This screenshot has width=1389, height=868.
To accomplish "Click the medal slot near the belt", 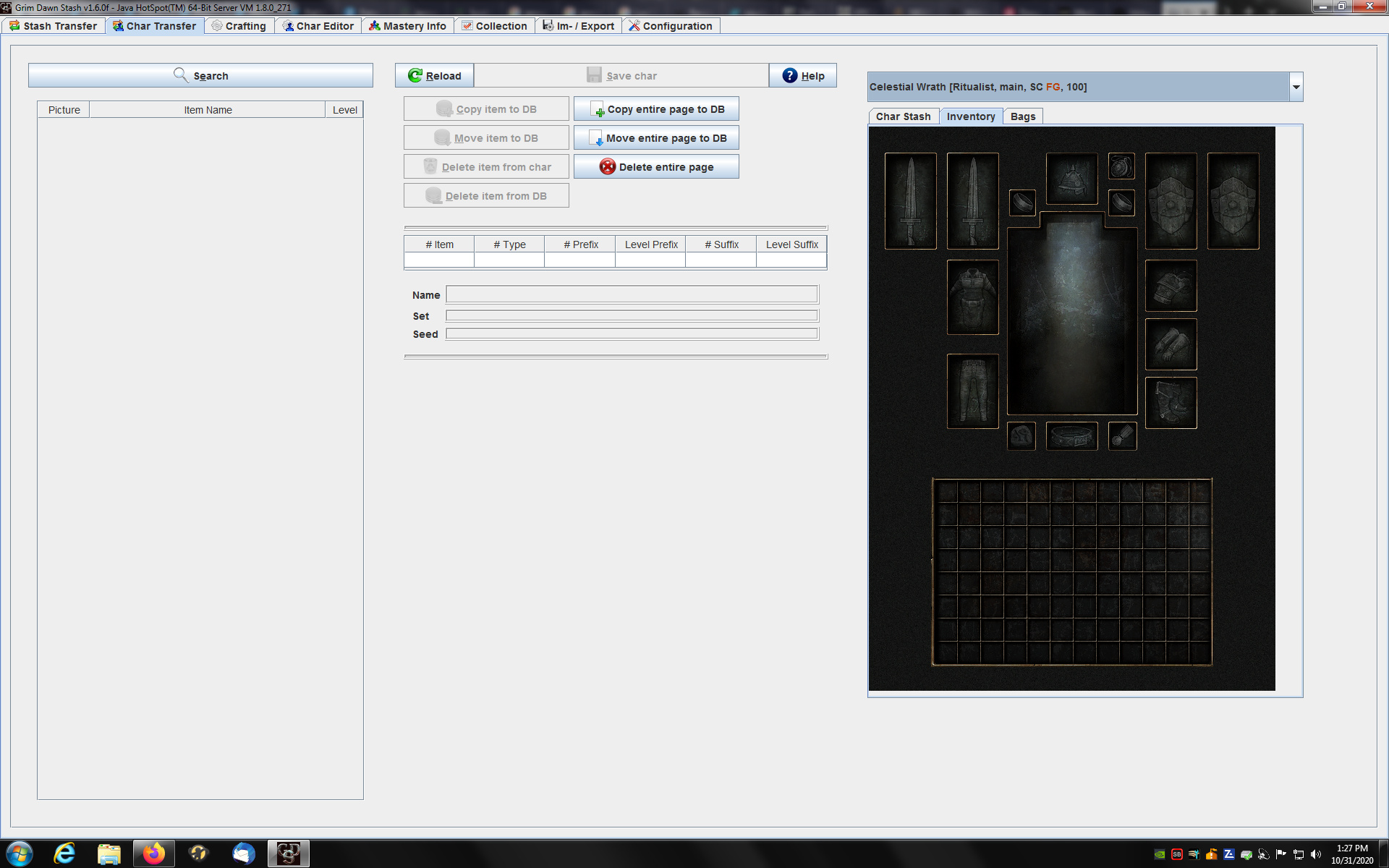I will (x=1122, y=436).
